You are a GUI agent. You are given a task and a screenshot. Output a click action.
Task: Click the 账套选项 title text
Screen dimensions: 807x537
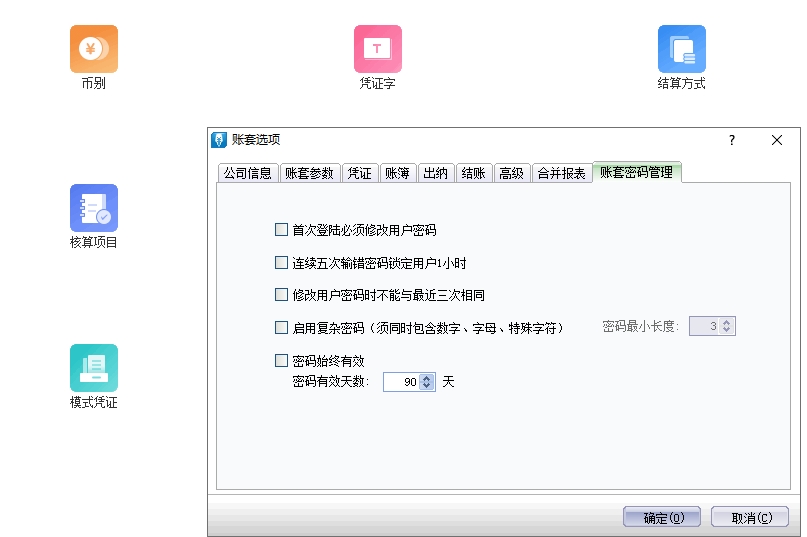click(x=256, y=140)
